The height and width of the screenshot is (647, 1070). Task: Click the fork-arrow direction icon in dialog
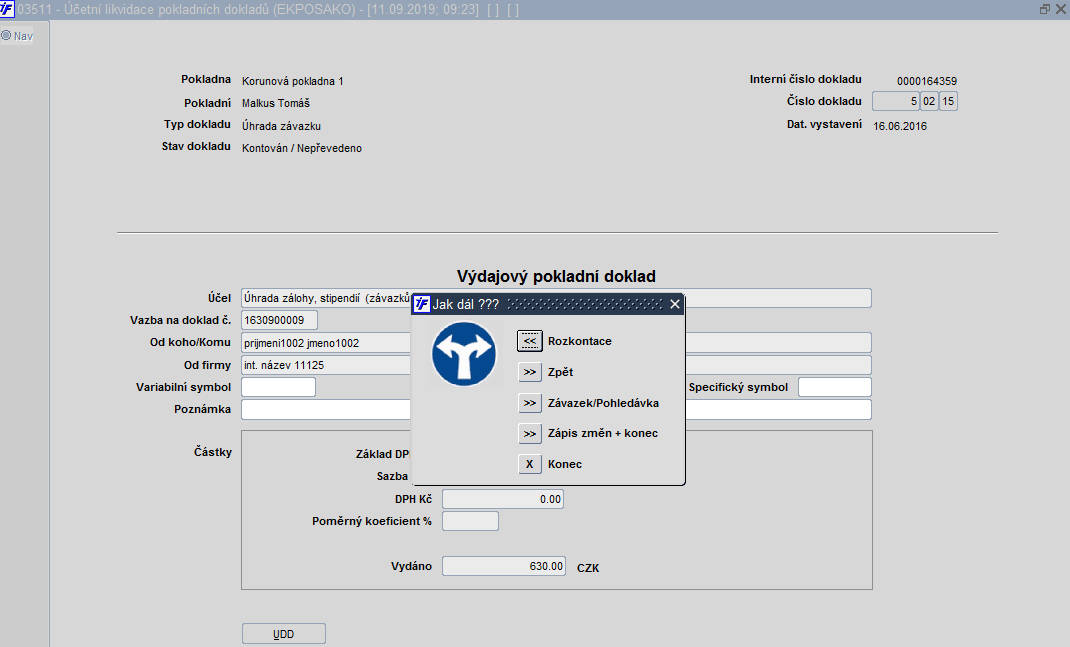point(464,354)
